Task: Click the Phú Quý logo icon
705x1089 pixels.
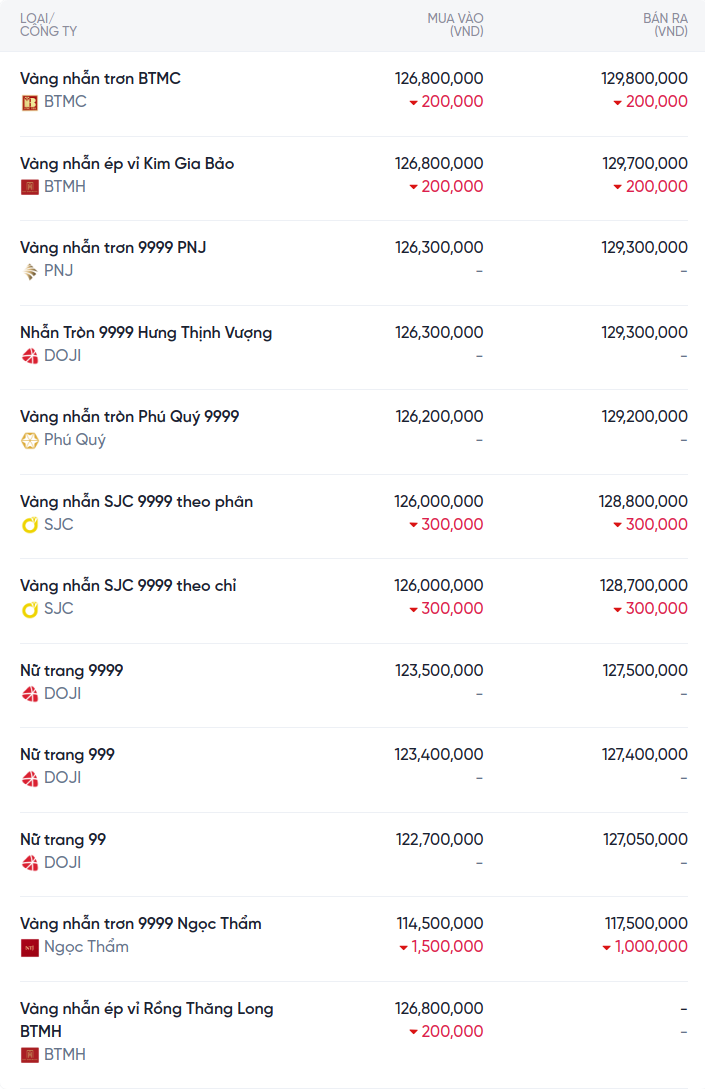Action: 30,440
